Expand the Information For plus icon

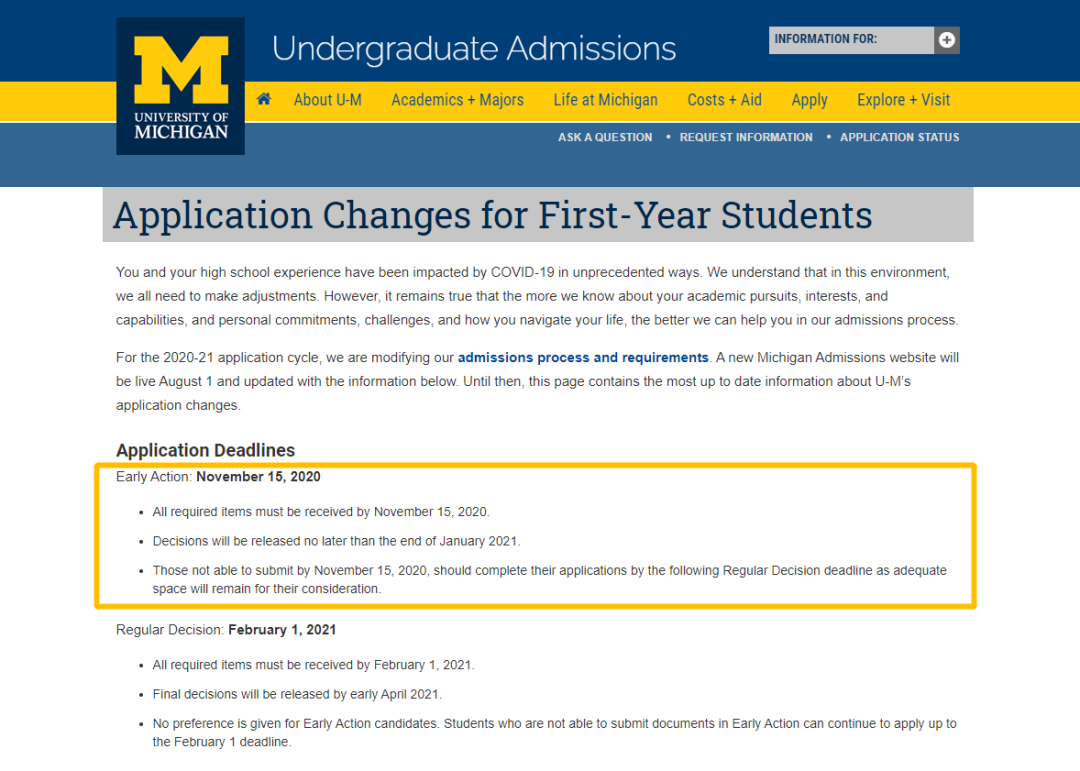(x=947, y=40)
